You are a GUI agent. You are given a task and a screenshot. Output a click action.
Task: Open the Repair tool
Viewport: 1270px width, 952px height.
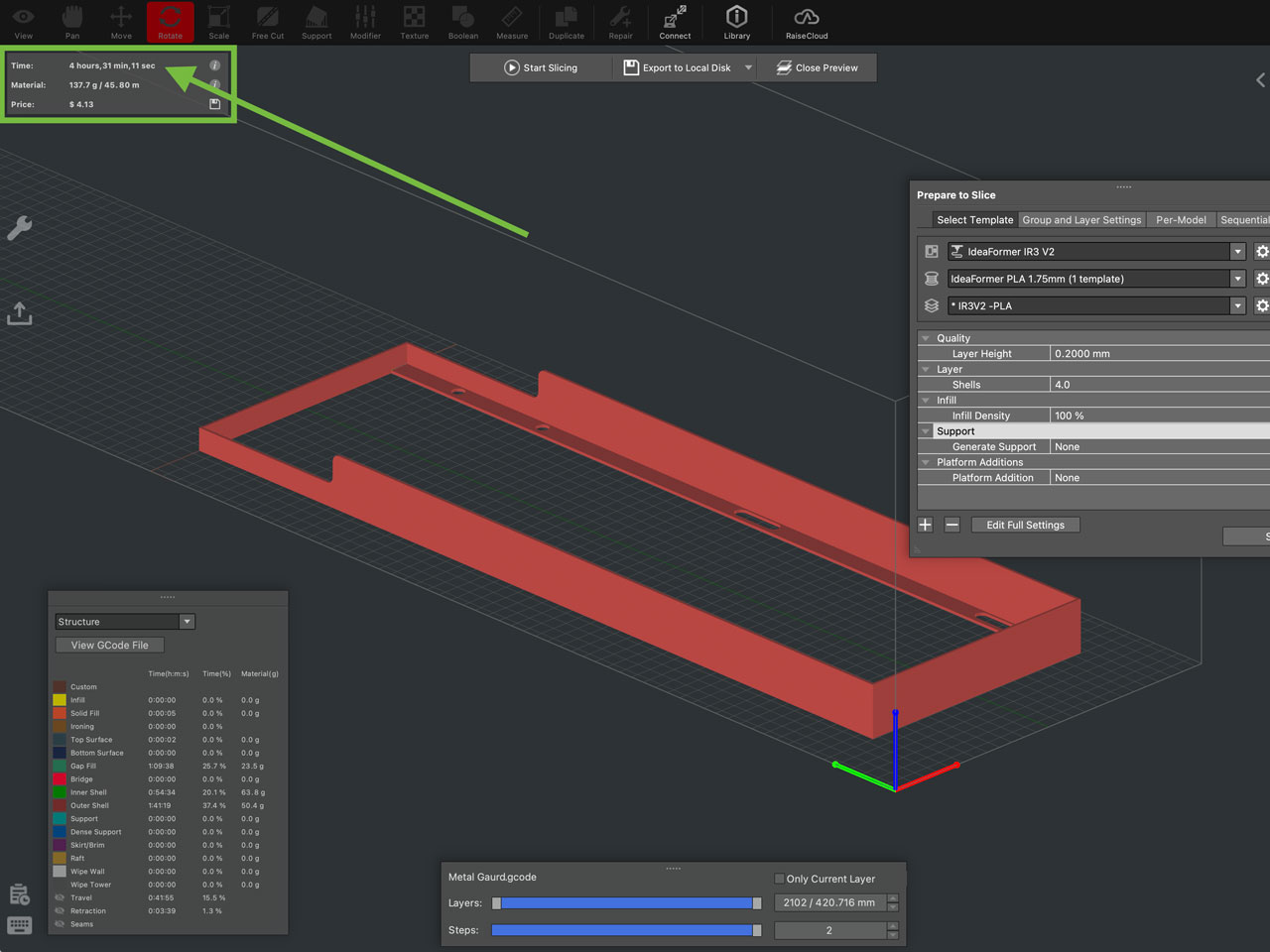pyautogui.click(x=620, y=22)
